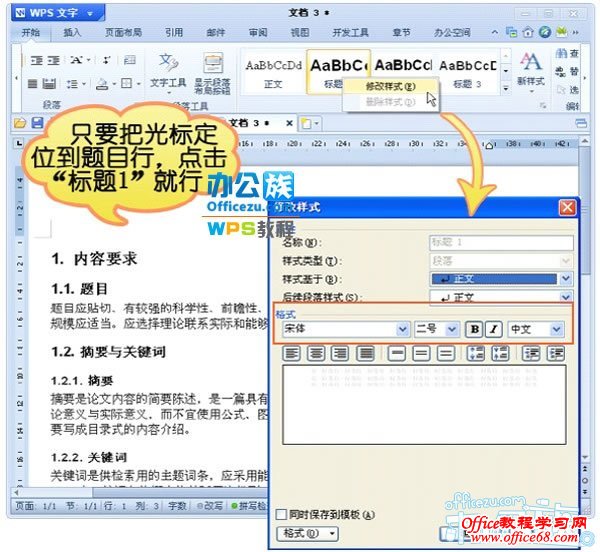Click the decrease indent icon in the ribbon paragraph group
600x552 pixels.
[37, 60]
